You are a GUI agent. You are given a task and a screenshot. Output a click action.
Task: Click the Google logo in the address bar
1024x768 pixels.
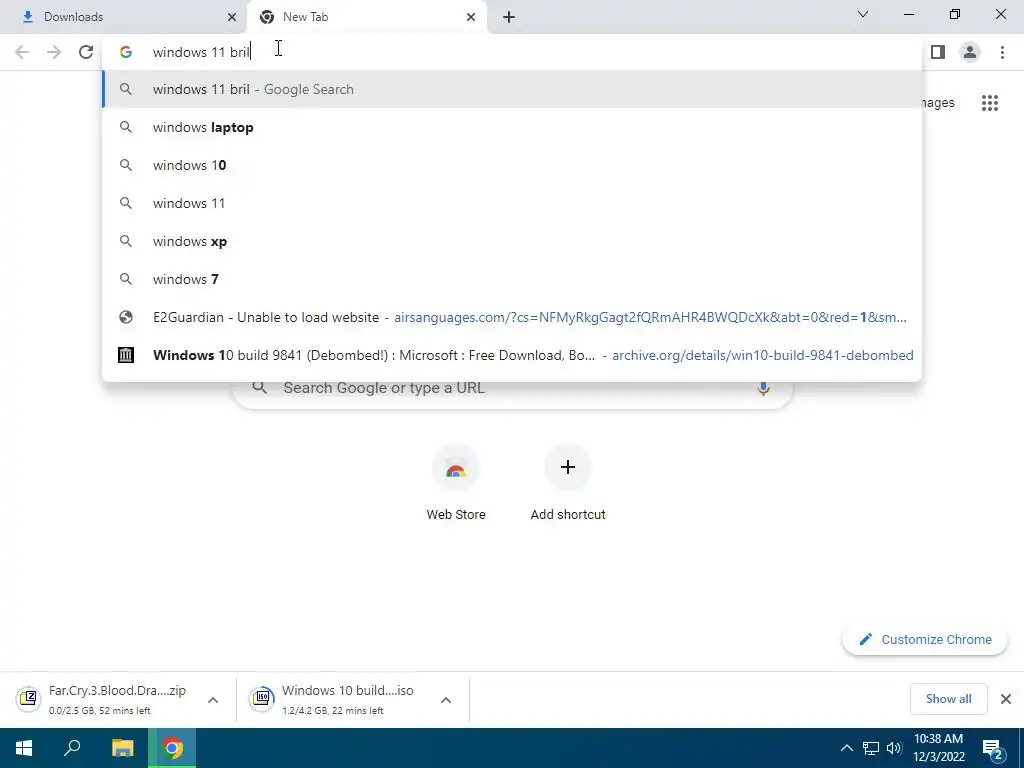click(125, 52)
